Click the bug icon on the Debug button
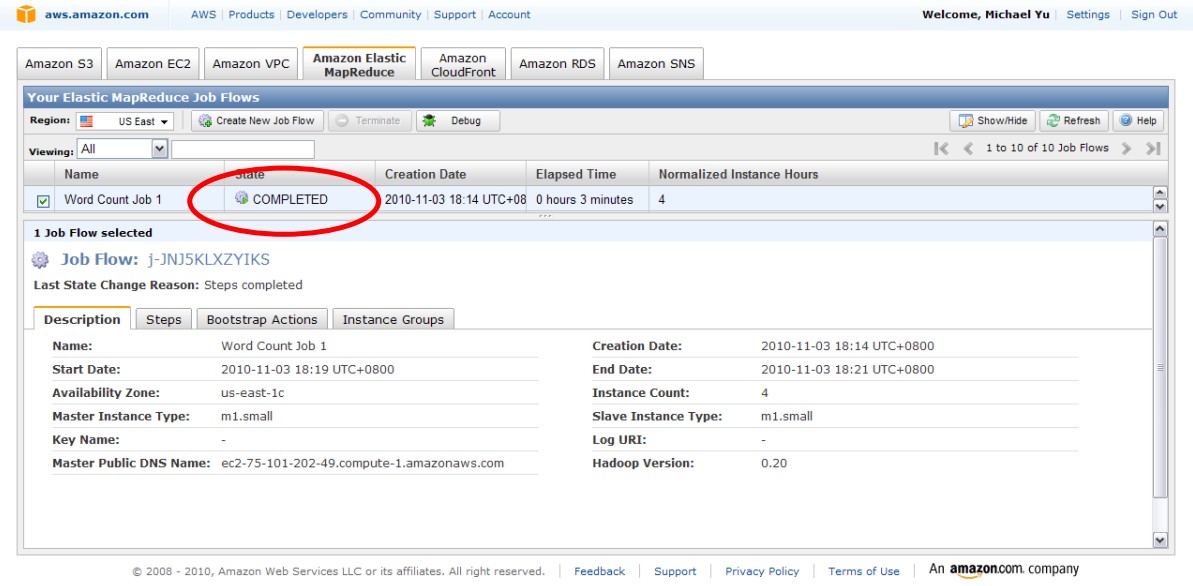Viewport: 1193px width, 586px height. coord(429,120)
